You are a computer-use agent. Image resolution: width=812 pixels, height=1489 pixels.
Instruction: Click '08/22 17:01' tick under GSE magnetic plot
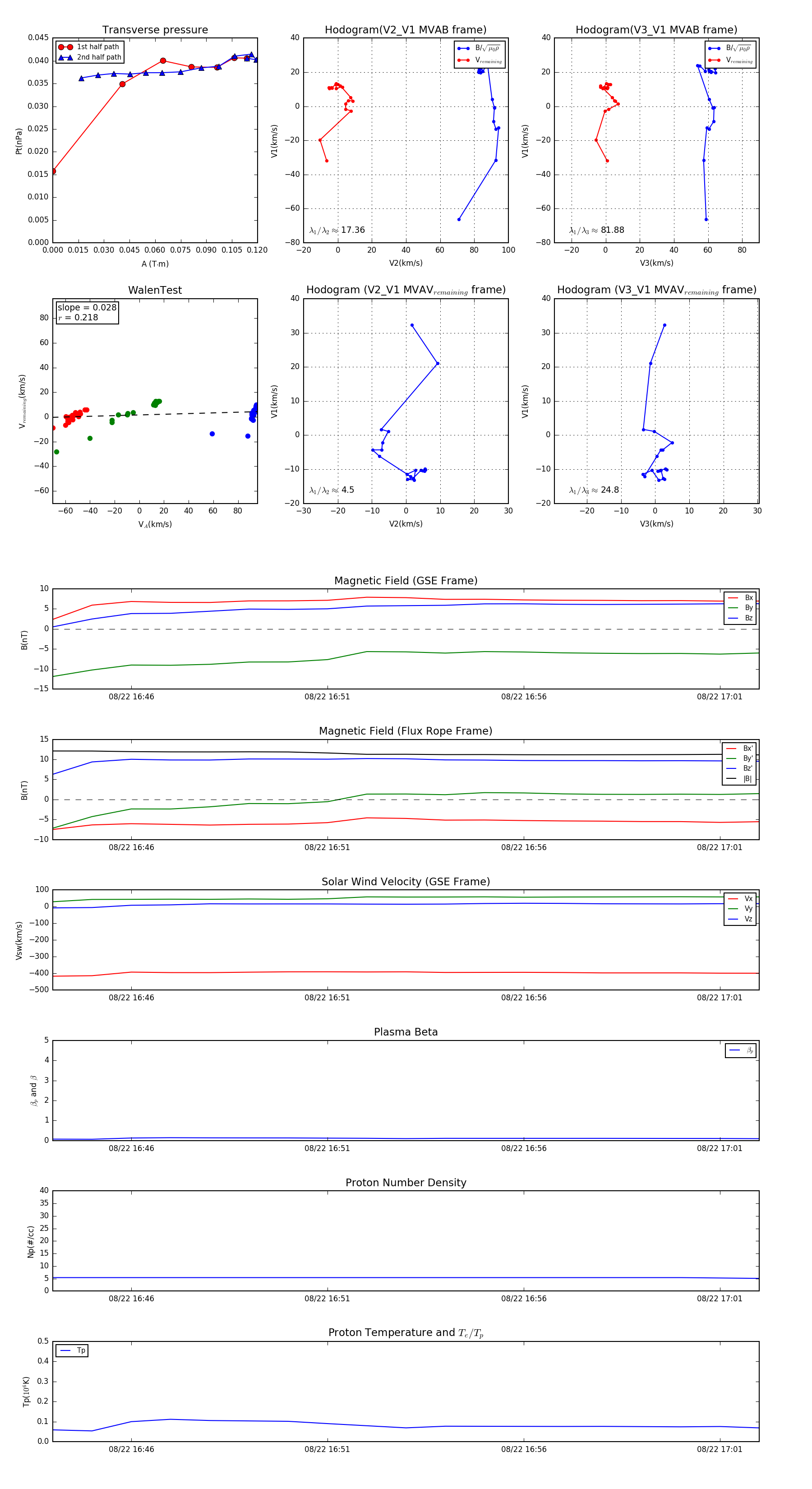(720, 697)
